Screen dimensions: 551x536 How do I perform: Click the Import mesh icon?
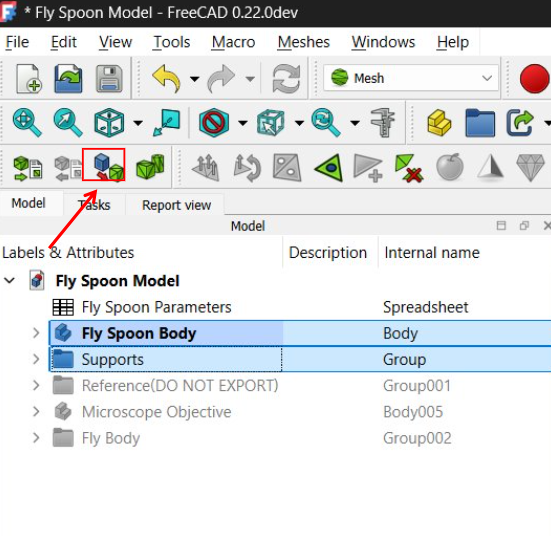click(28, 168)
